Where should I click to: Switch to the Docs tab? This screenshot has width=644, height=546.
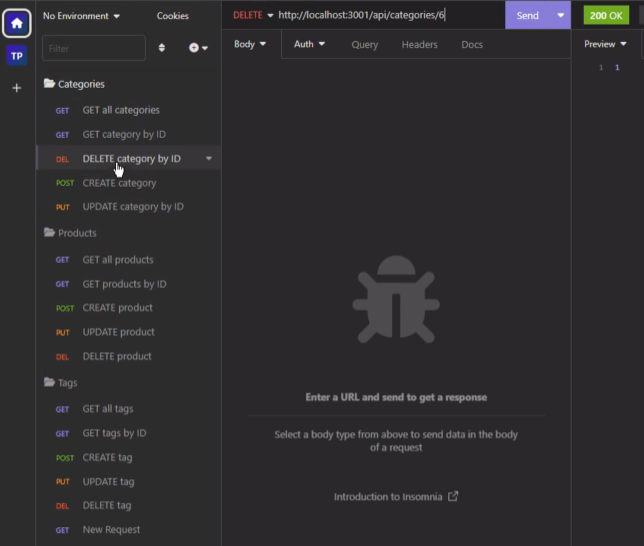click(x=472, y=44)
